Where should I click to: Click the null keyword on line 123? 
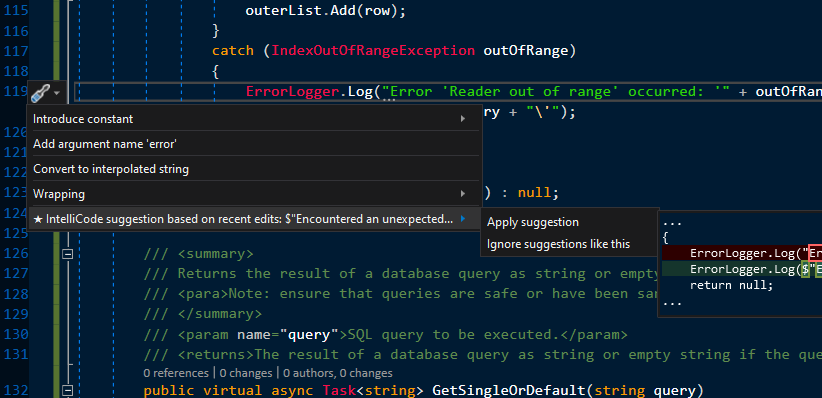coord(534,192)
